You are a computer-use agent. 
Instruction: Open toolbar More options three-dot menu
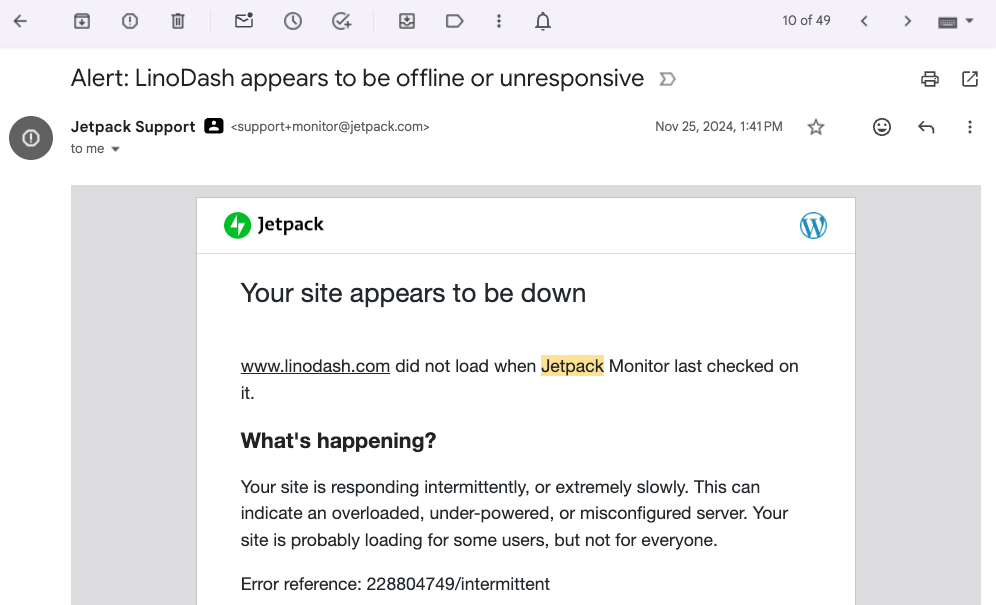pyautogui.click(x=499, y=21)
